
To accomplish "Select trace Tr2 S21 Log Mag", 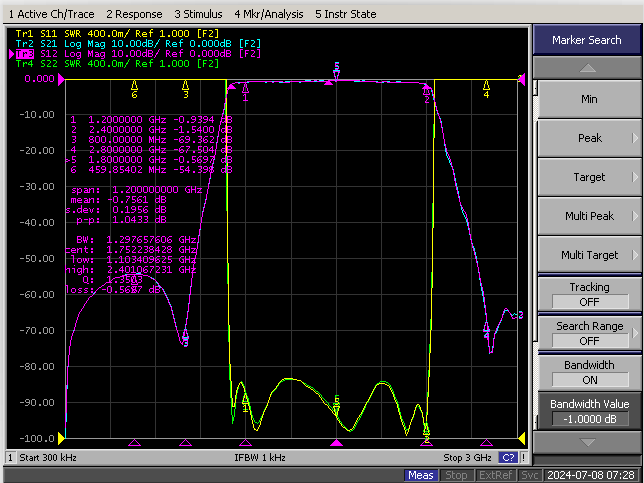I will click(138, 44).
